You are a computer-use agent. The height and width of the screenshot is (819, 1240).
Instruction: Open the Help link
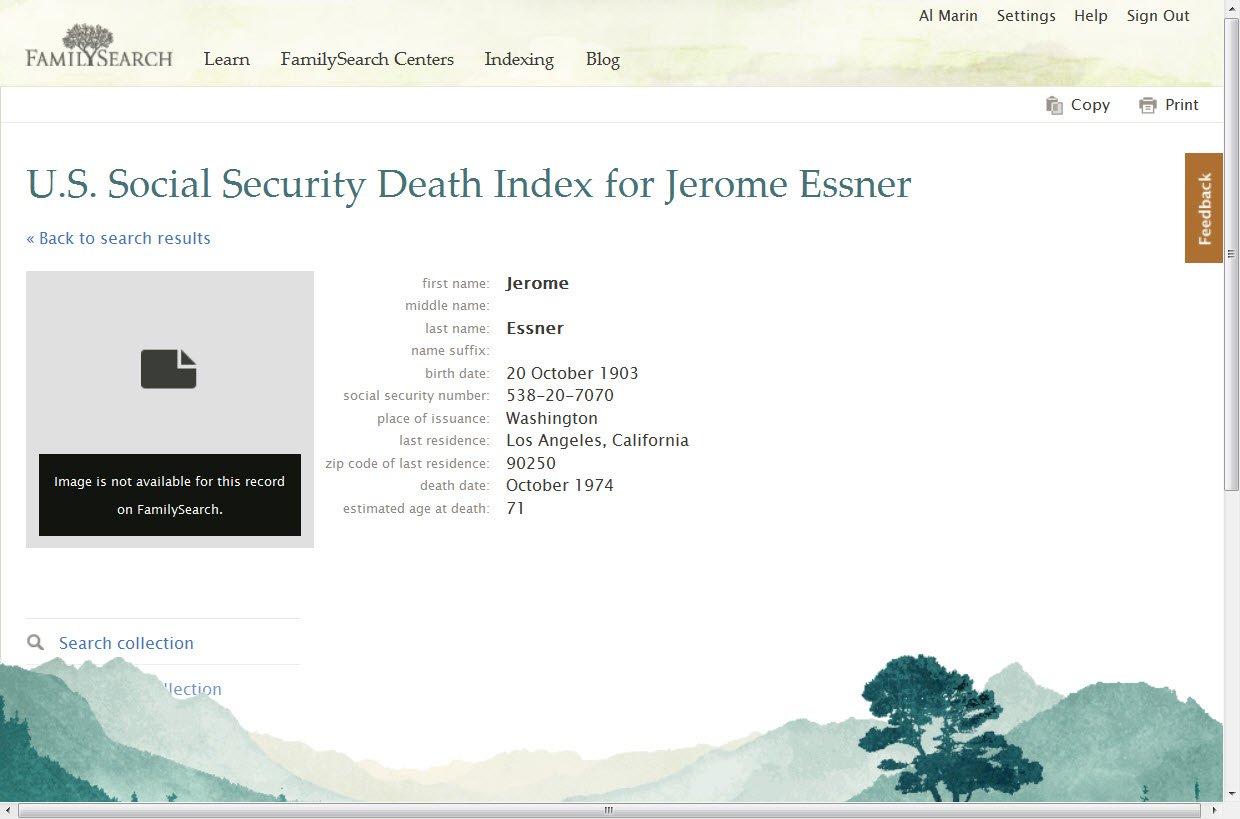pyautogui.click(x=1091, y=16)
